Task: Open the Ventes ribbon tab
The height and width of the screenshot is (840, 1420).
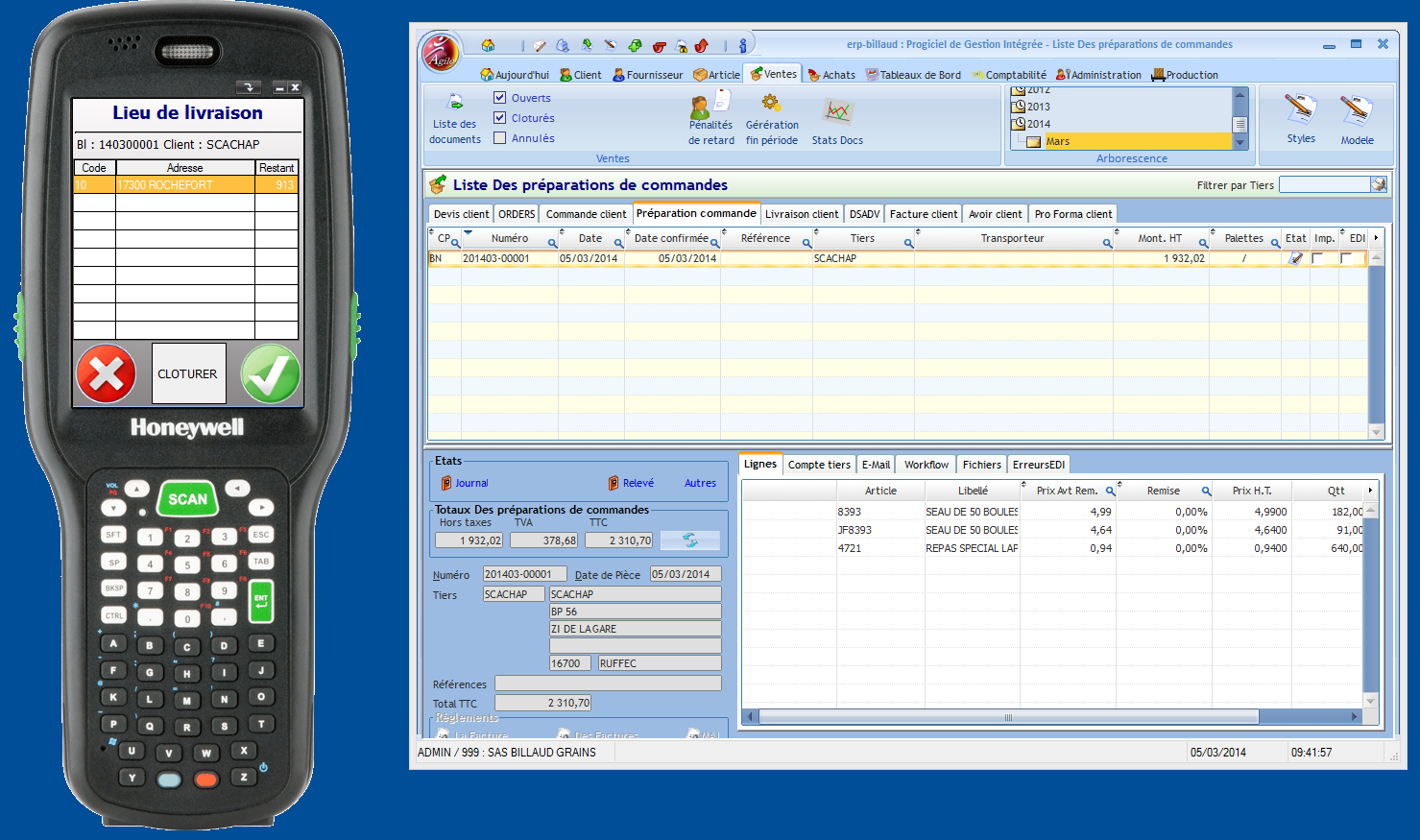Action: pos(773,74)
